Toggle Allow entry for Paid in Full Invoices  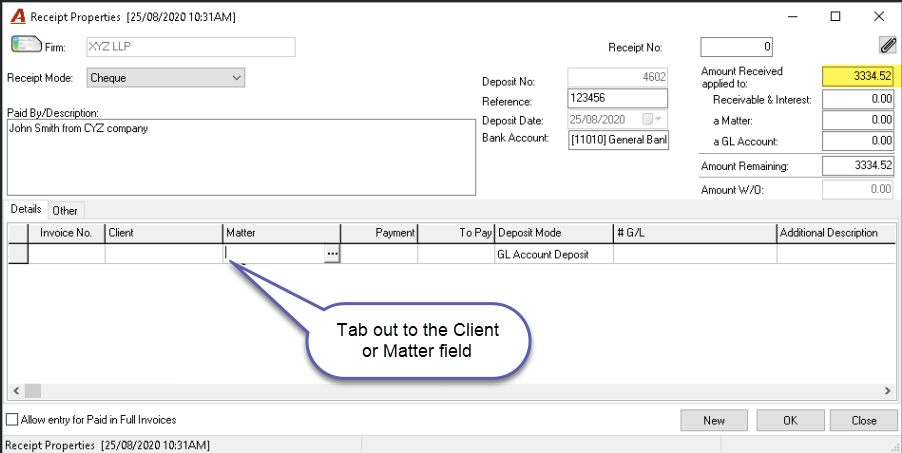pos(12,420)
